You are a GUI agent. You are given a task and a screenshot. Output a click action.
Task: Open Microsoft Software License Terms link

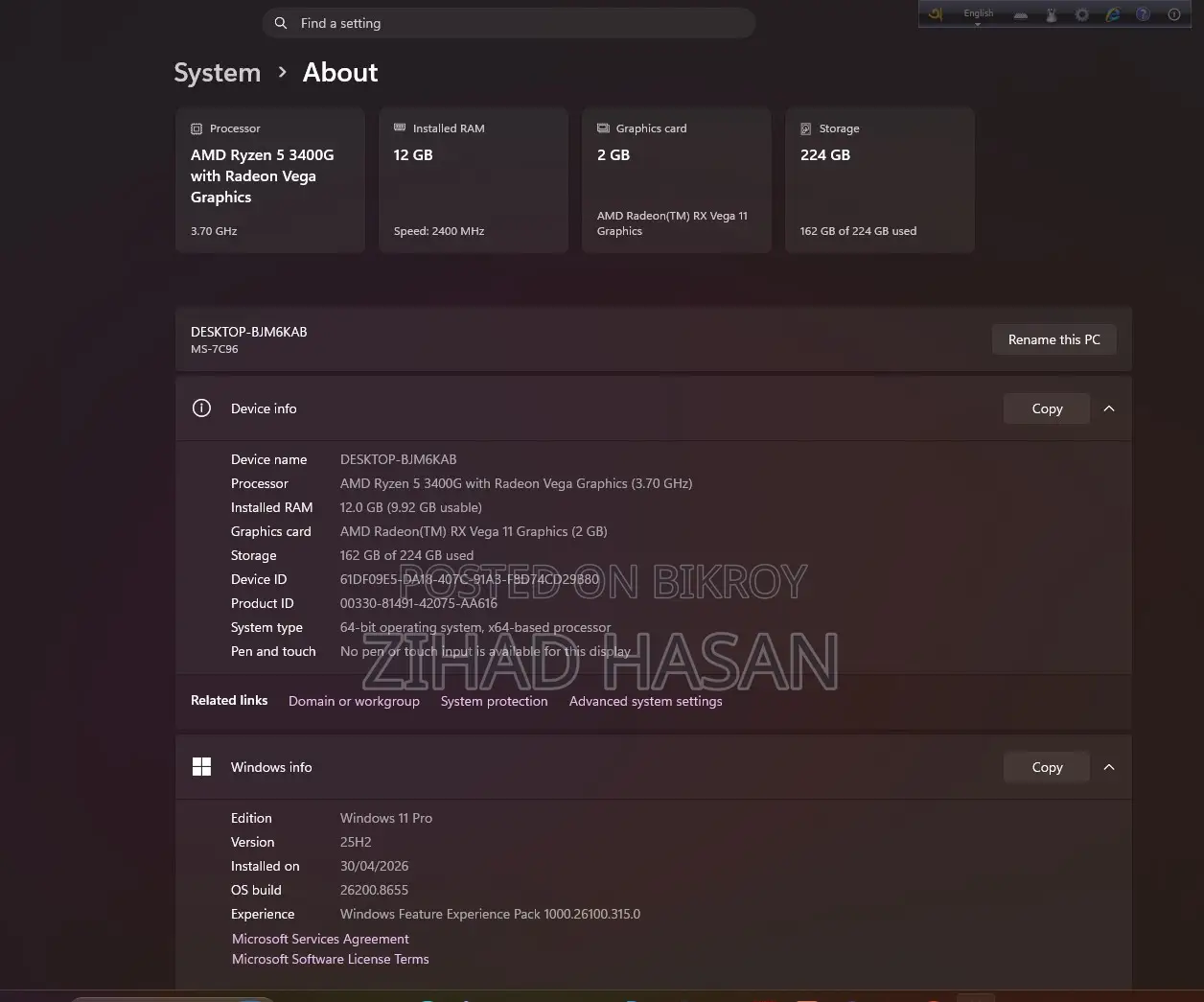click(331, 959)
